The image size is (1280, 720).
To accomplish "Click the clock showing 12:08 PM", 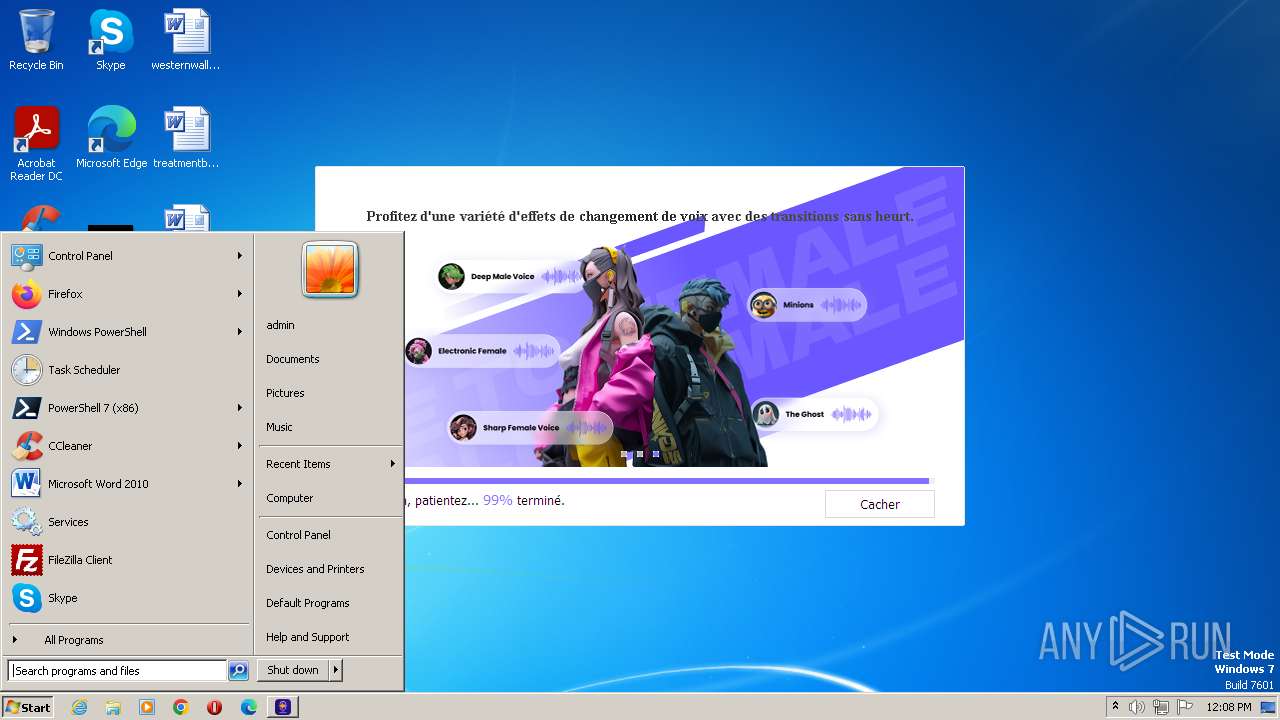I will [1229, 707].
